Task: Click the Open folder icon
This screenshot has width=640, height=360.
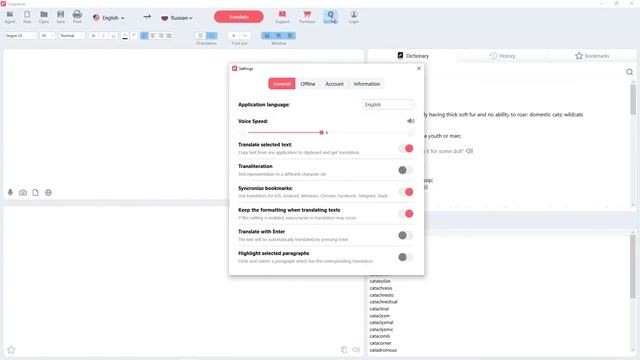Action: [44, 17]
